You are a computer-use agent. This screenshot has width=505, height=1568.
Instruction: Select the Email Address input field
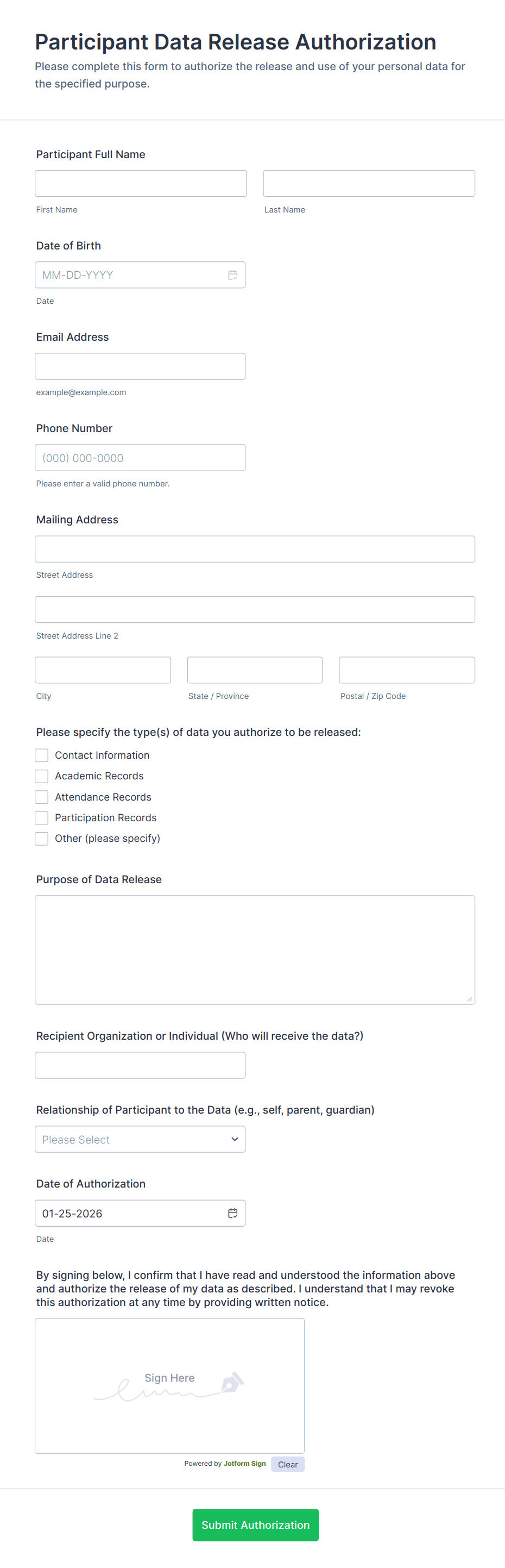pos(140,366)
